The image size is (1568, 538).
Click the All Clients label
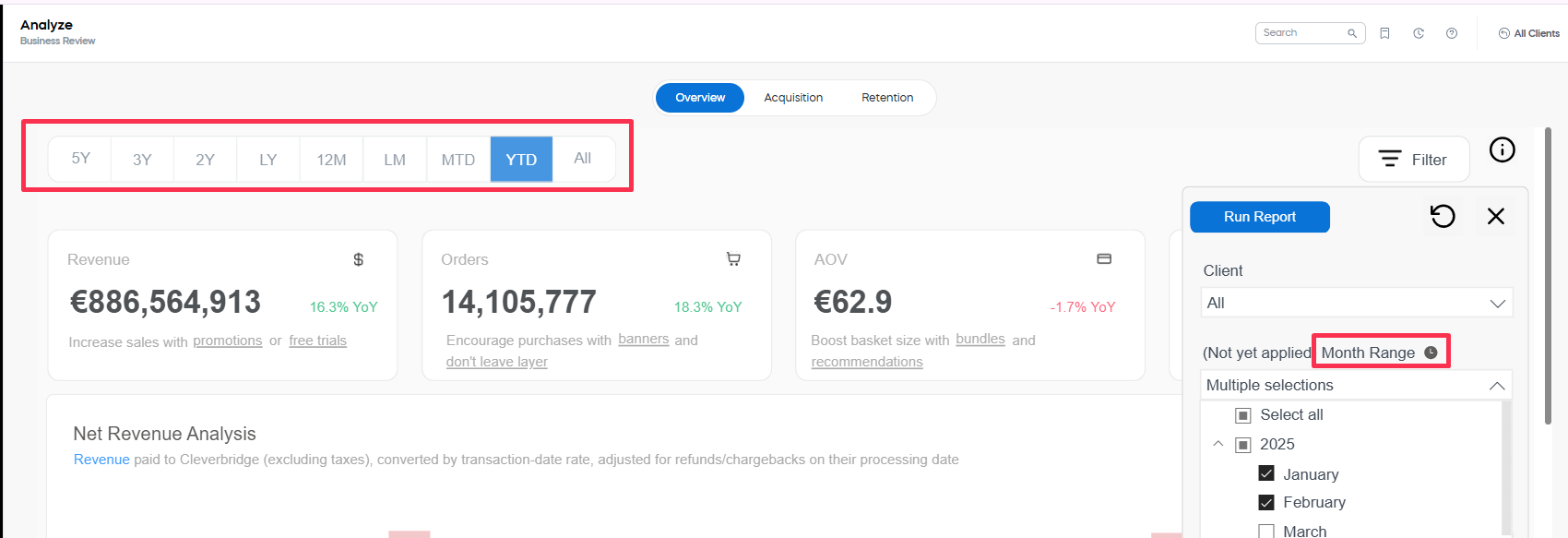[x=1537, y=33]
